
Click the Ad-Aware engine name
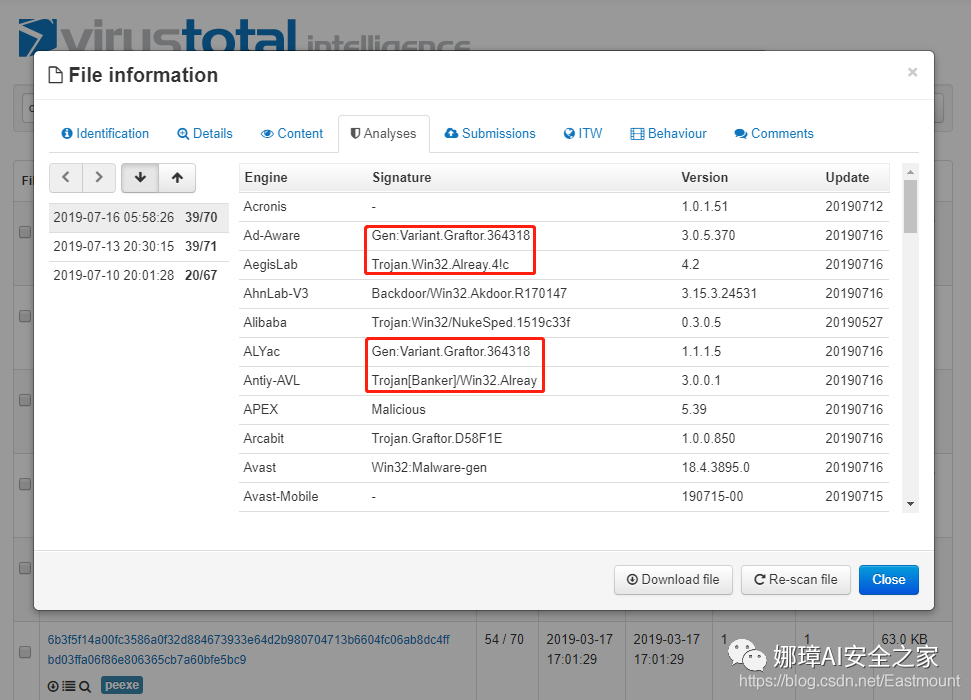[x=271, y=236]
